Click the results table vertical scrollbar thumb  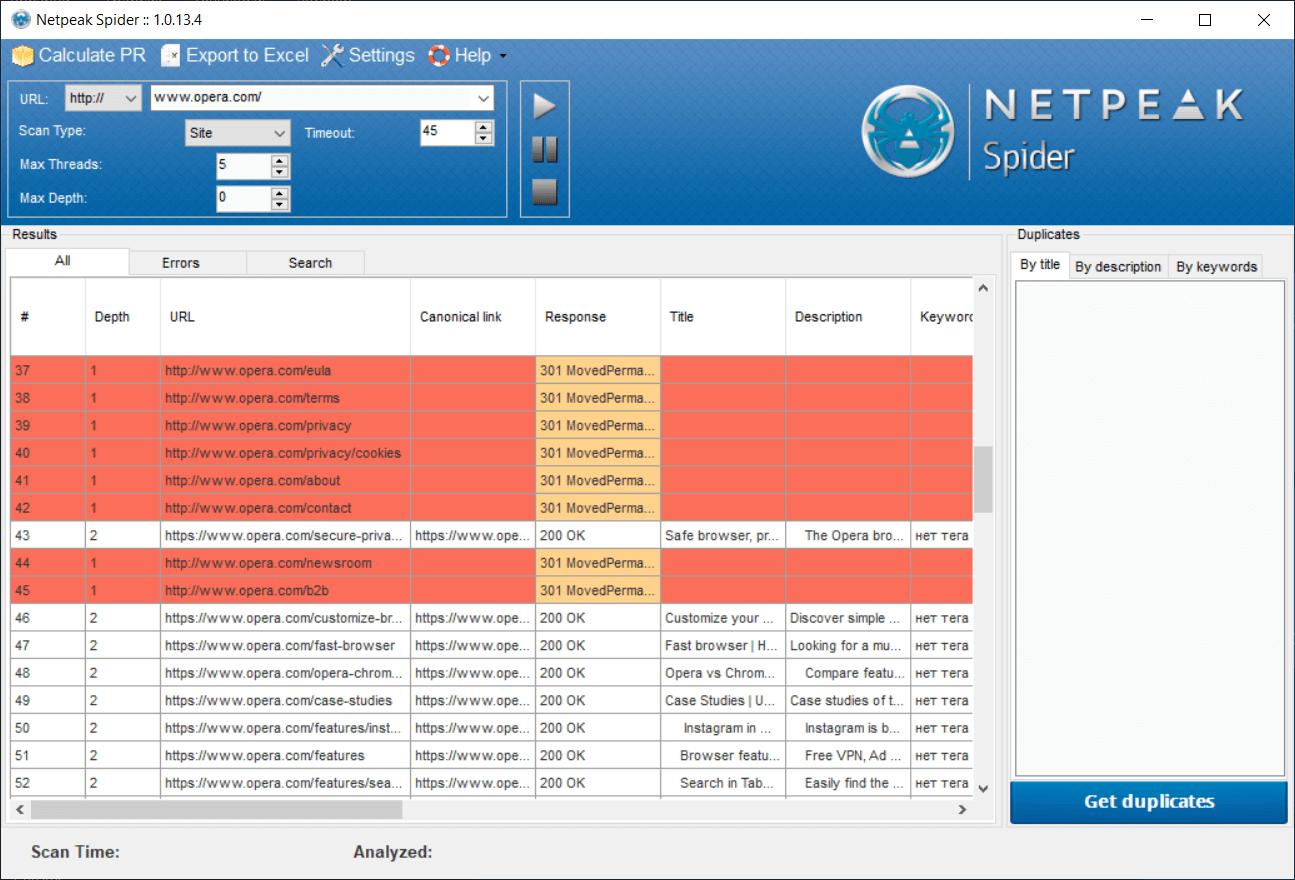click(983, 479)
